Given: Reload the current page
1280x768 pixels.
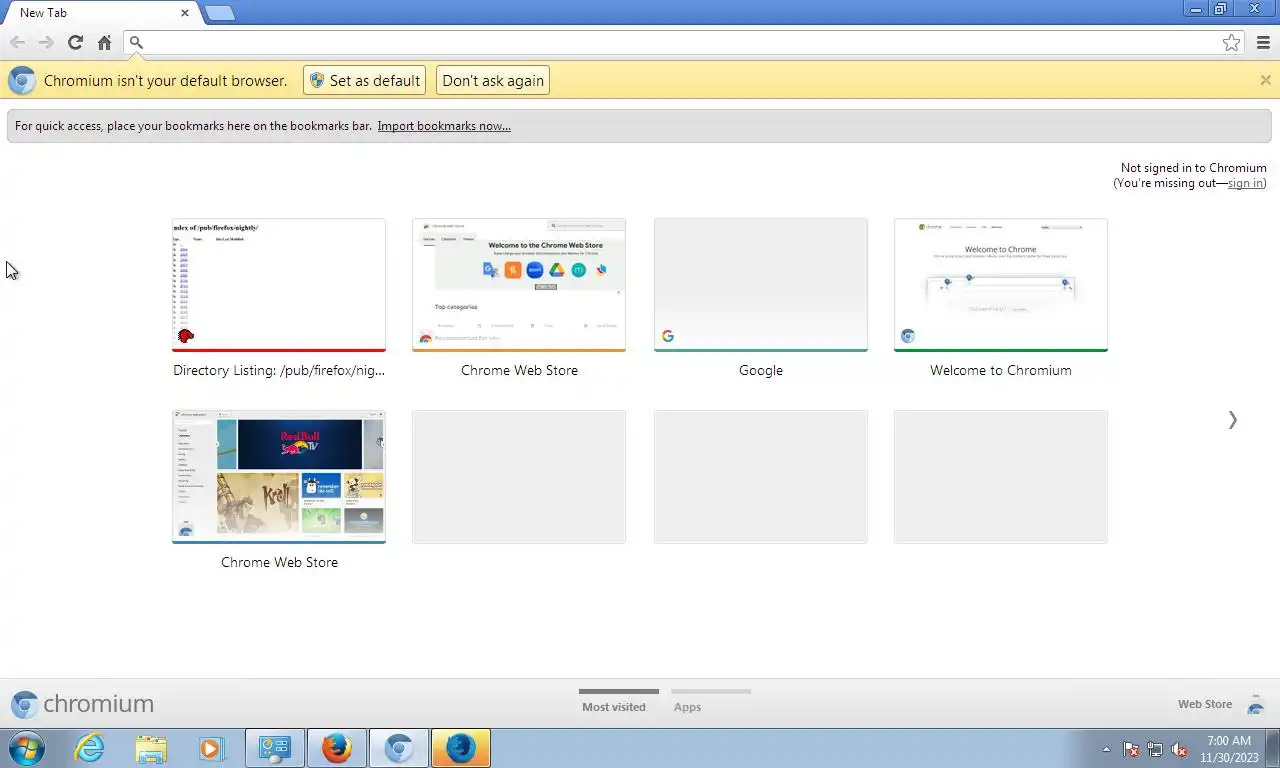Looking at the screenshot, I should click(75, 42).
